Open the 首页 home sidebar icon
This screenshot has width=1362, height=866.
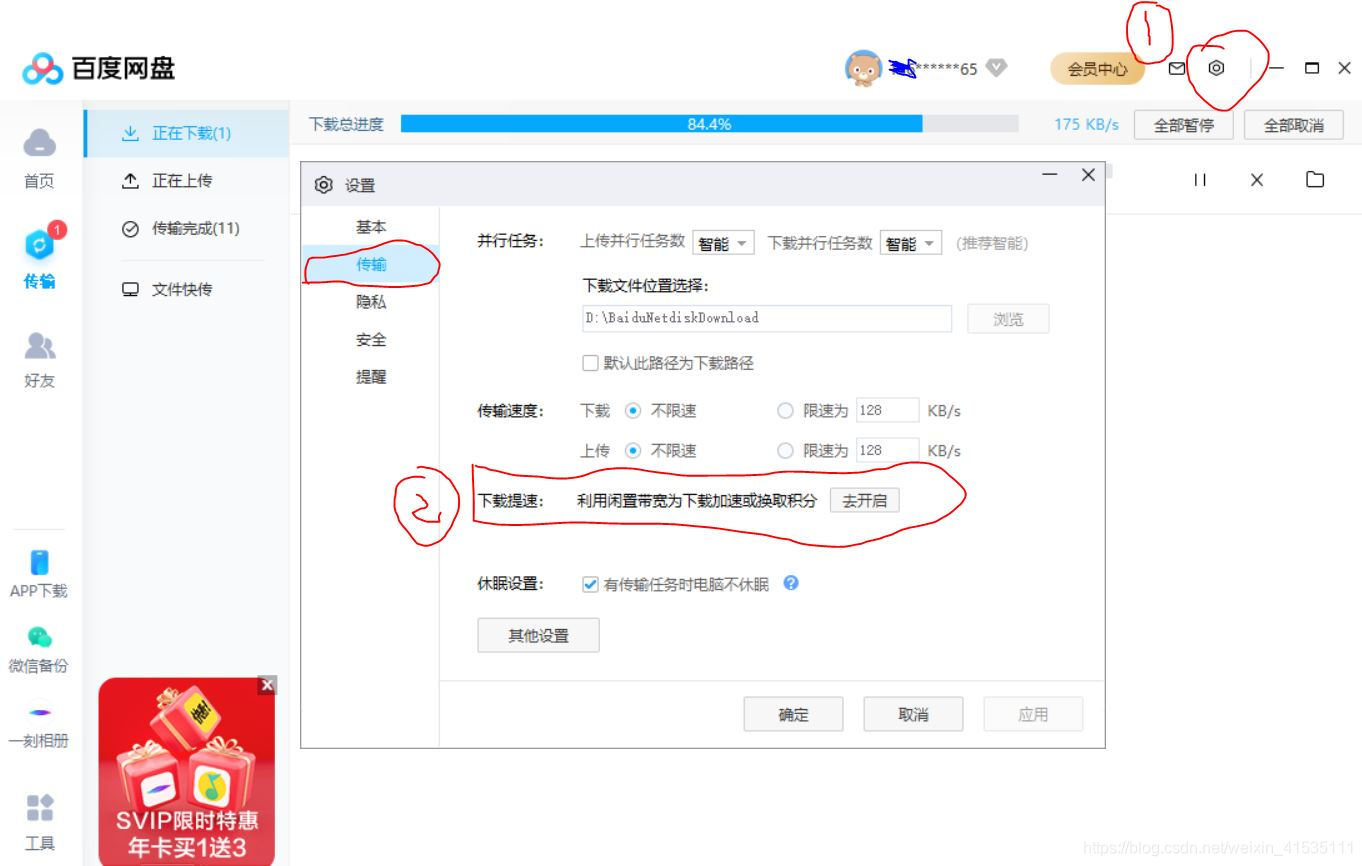pos(39,158)
